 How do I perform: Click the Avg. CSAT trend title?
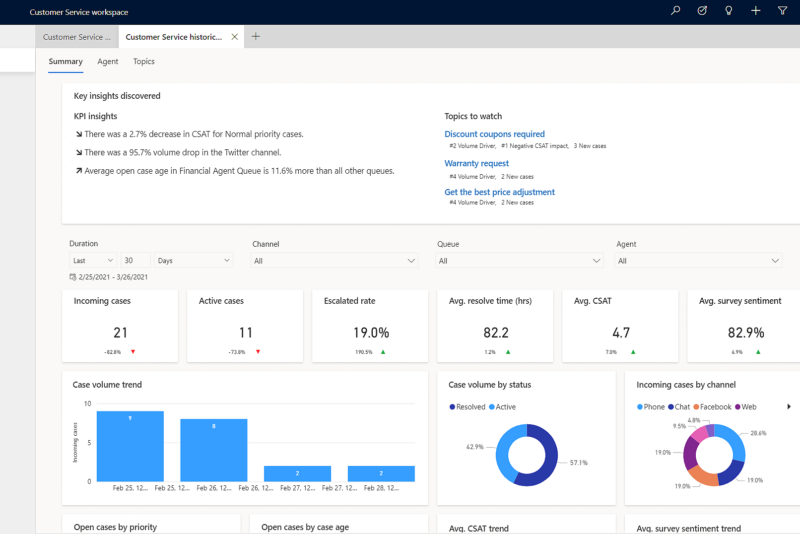click(479, 528)
